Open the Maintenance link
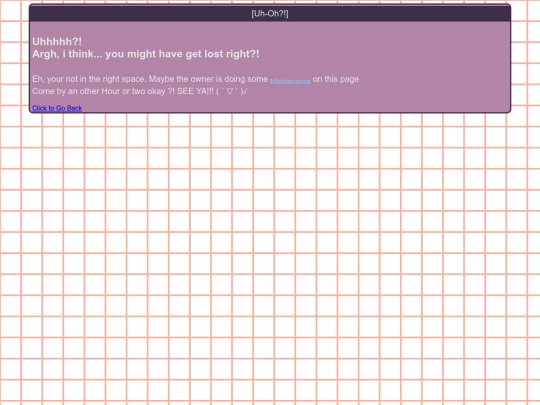The height and width of the screenshot is (405, 540). [x=290, y=82]
